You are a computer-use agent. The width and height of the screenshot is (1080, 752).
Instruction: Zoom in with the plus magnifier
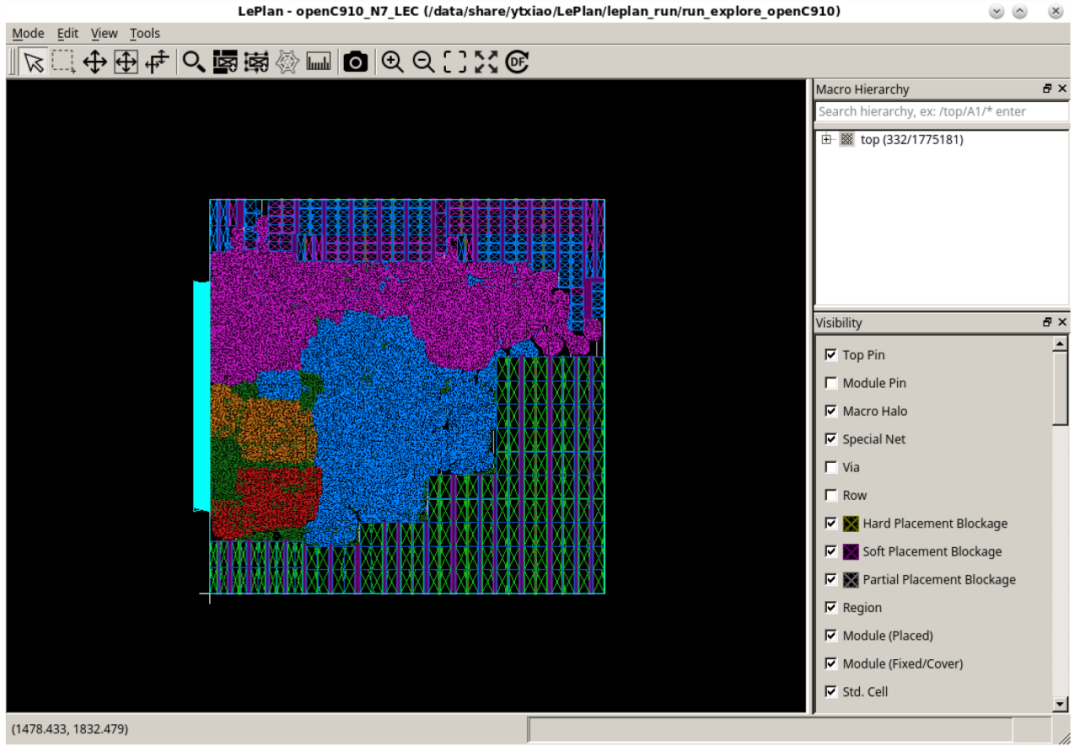[x=393, y=62]
